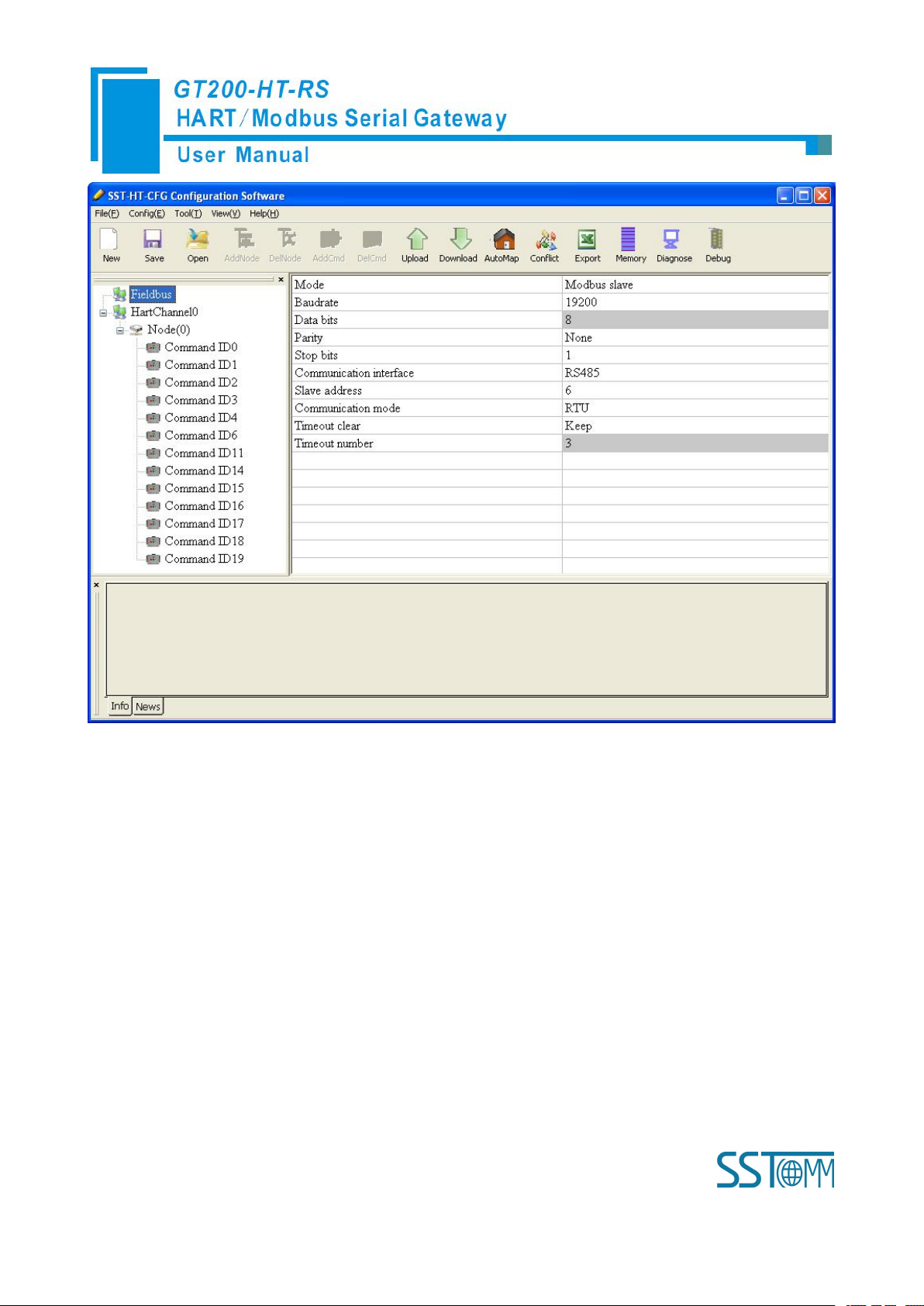Select the Fieldbus tree node
This screenshot has width=924, height=1306.
(x=152, y=295)
